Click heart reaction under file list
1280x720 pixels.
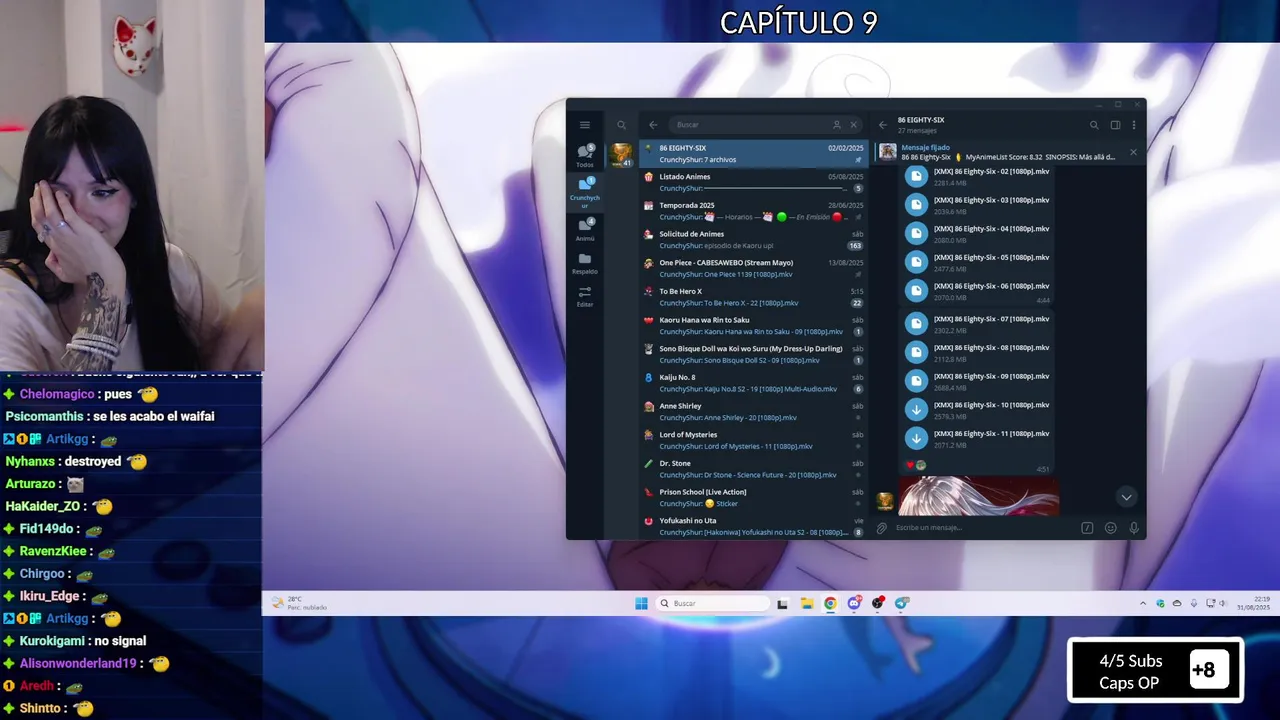pos(910,465)
